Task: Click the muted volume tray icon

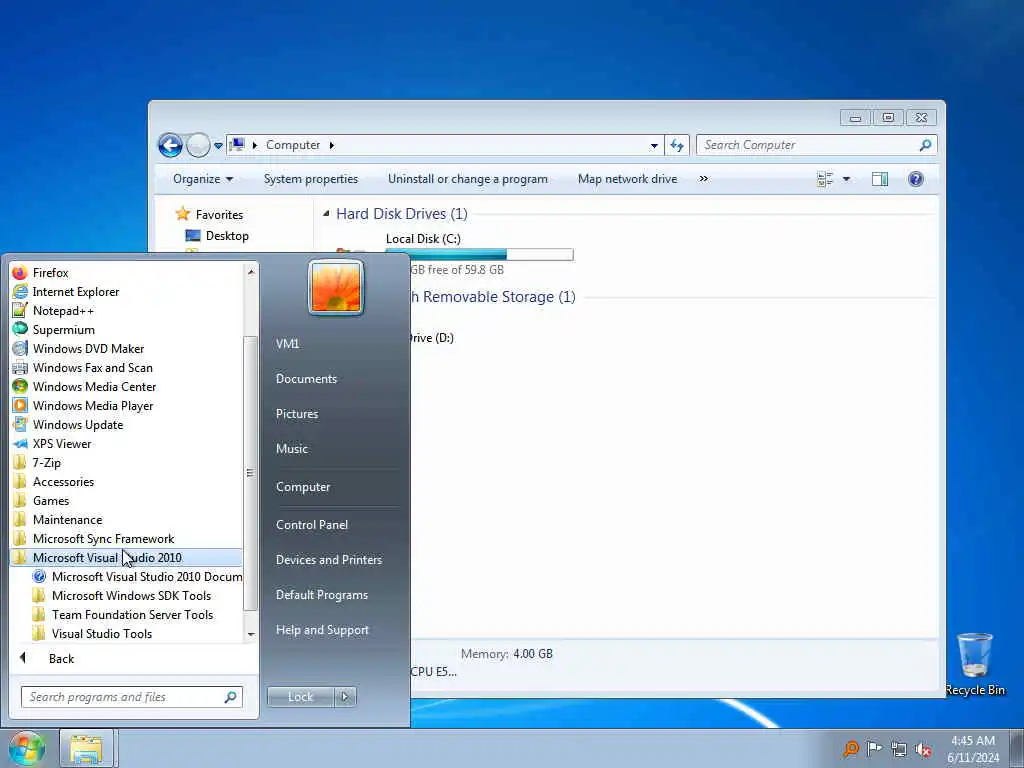Action: tap(923, 749)
